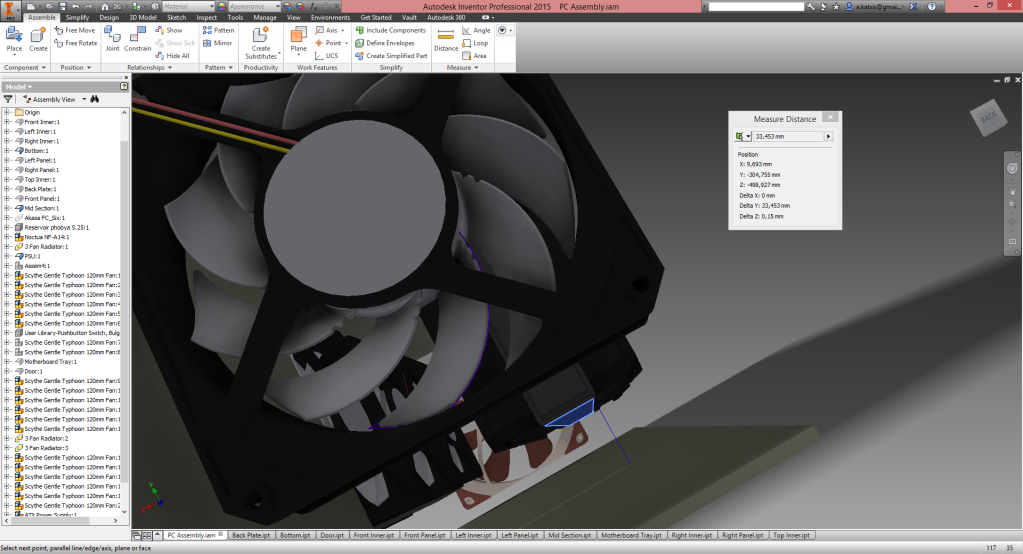Click the Undo arrow in quick access toolbar

[75, 6]
